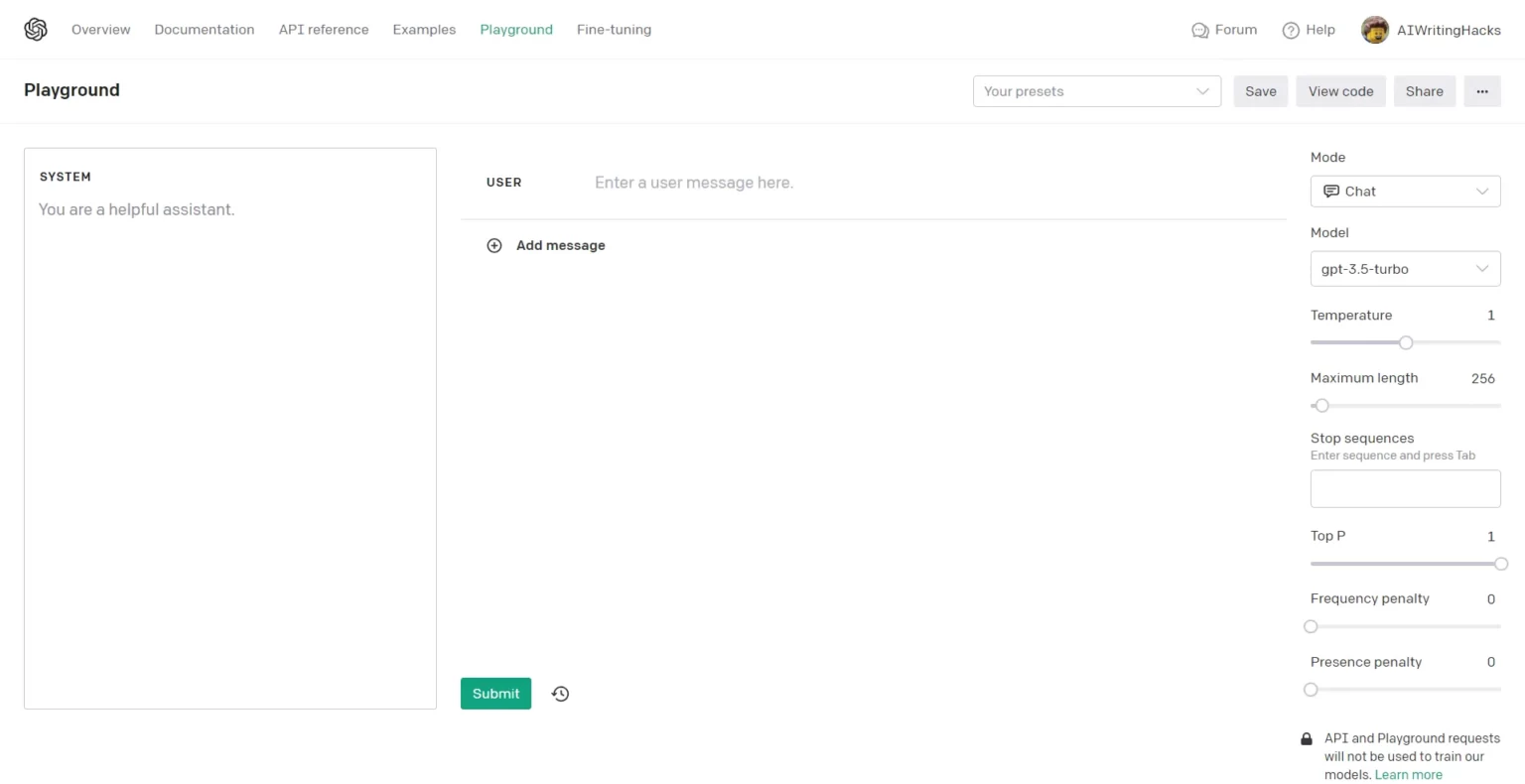The height and width of the screenshot is (784, 1525).
Task: Click the chat icon in the Mode selector
Action: click(1331, 192)
